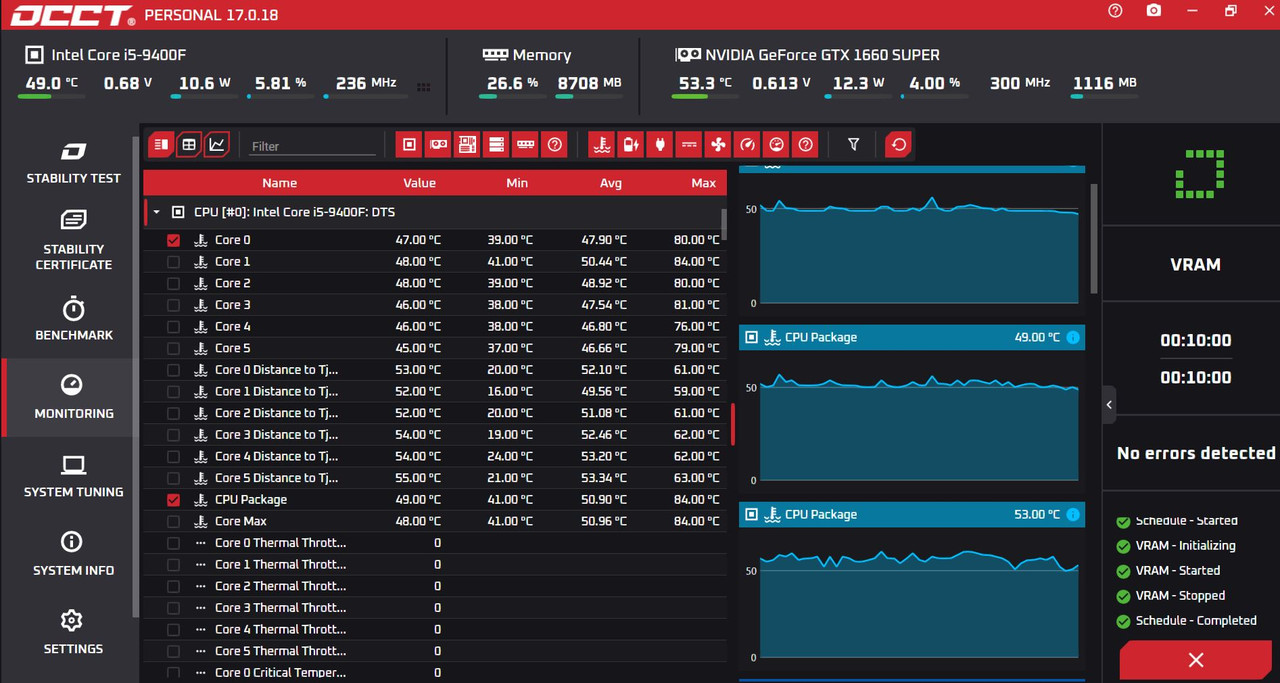The width and height of the screenshot is (1280, 683).
Task: Sort table by Min column
Action: (x=517, y=183)
